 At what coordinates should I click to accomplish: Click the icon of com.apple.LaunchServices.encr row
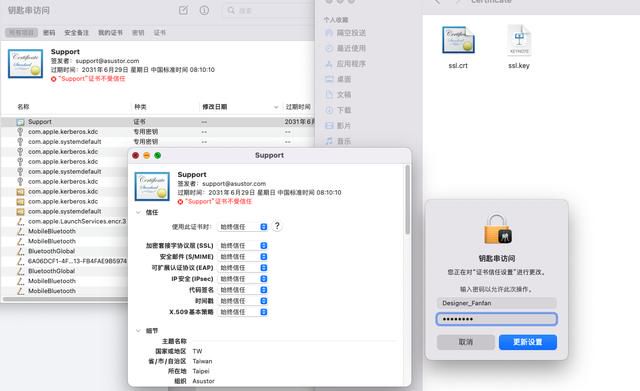(20, 221)
